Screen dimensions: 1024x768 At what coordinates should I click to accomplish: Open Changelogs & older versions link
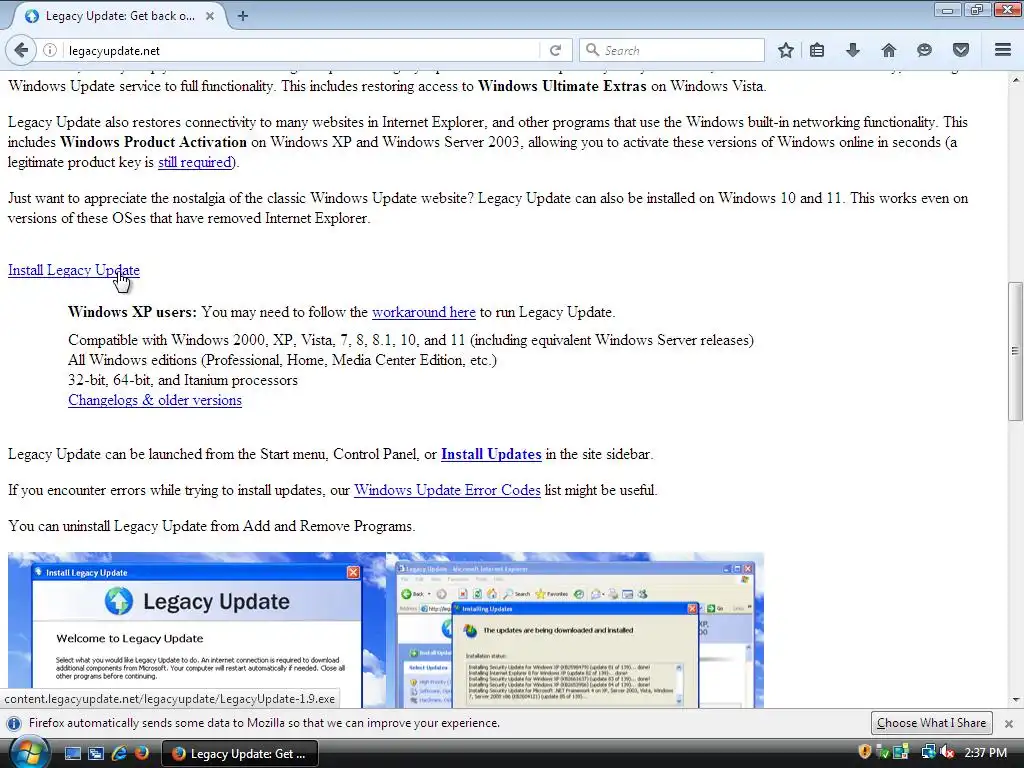tap(155, 400)
